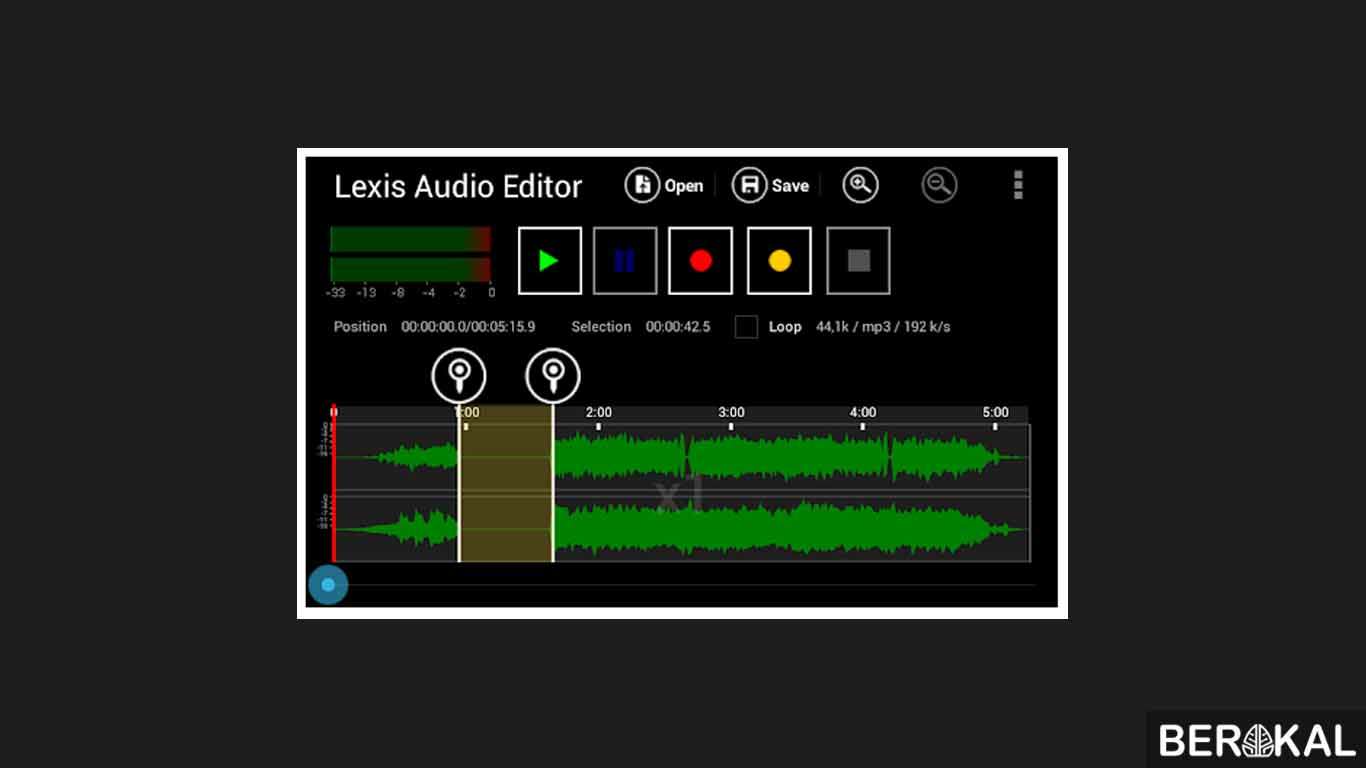Click the Position label

point(360,327)
